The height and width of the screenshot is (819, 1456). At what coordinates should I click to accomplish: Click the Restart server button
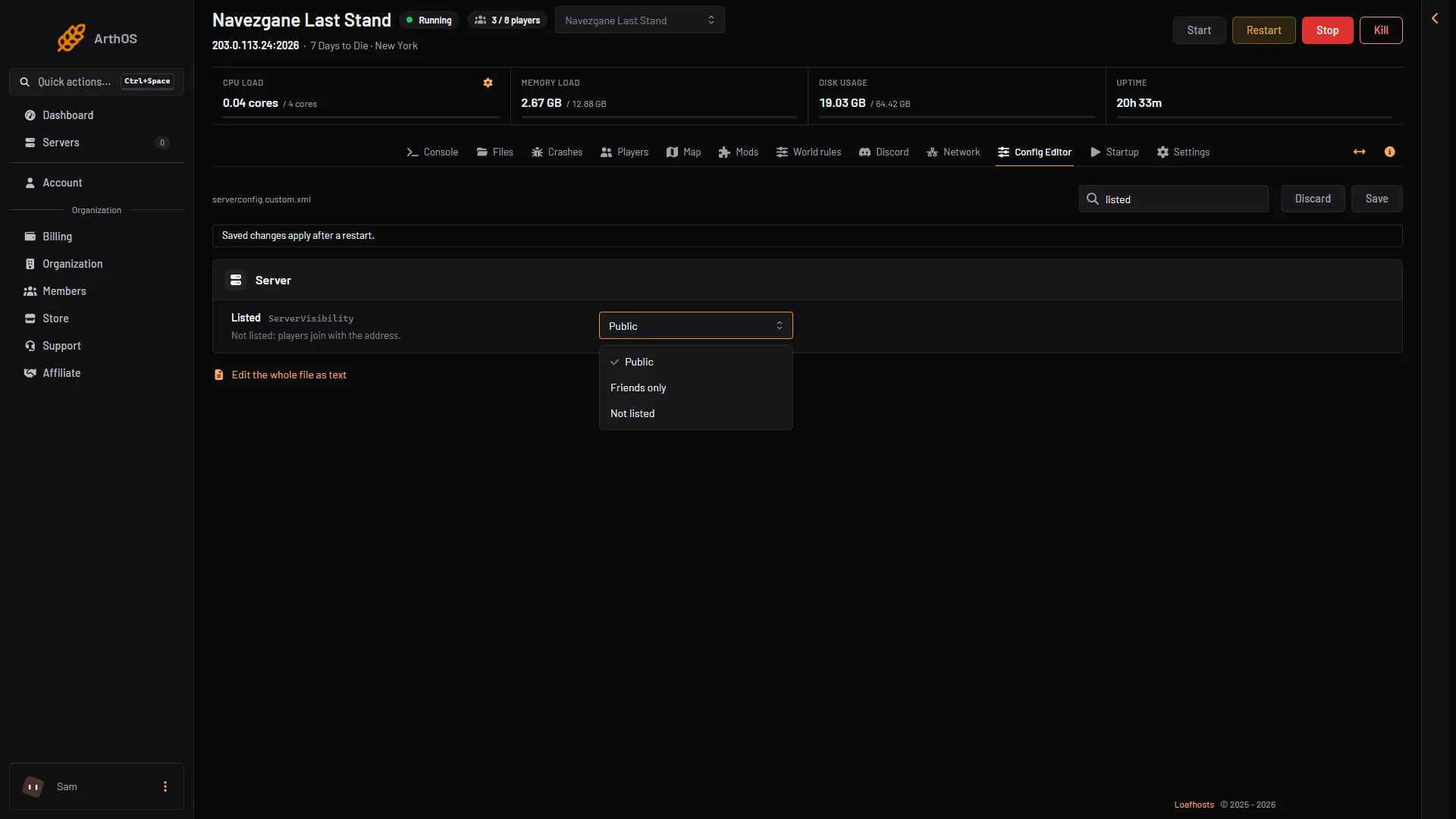pyautogui.click(x=1263, y=30)
